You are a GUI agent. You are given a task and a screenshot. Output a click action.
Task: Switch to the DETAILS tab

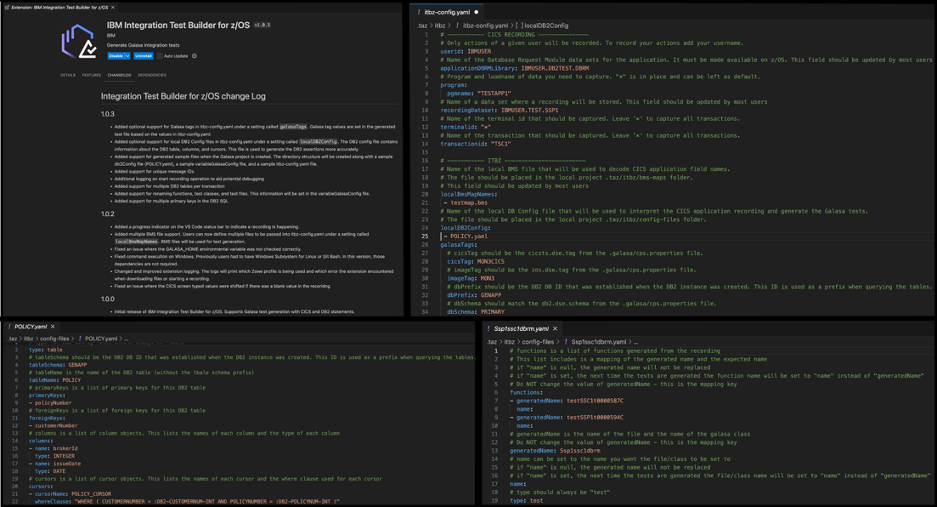(x=68, y=75)
